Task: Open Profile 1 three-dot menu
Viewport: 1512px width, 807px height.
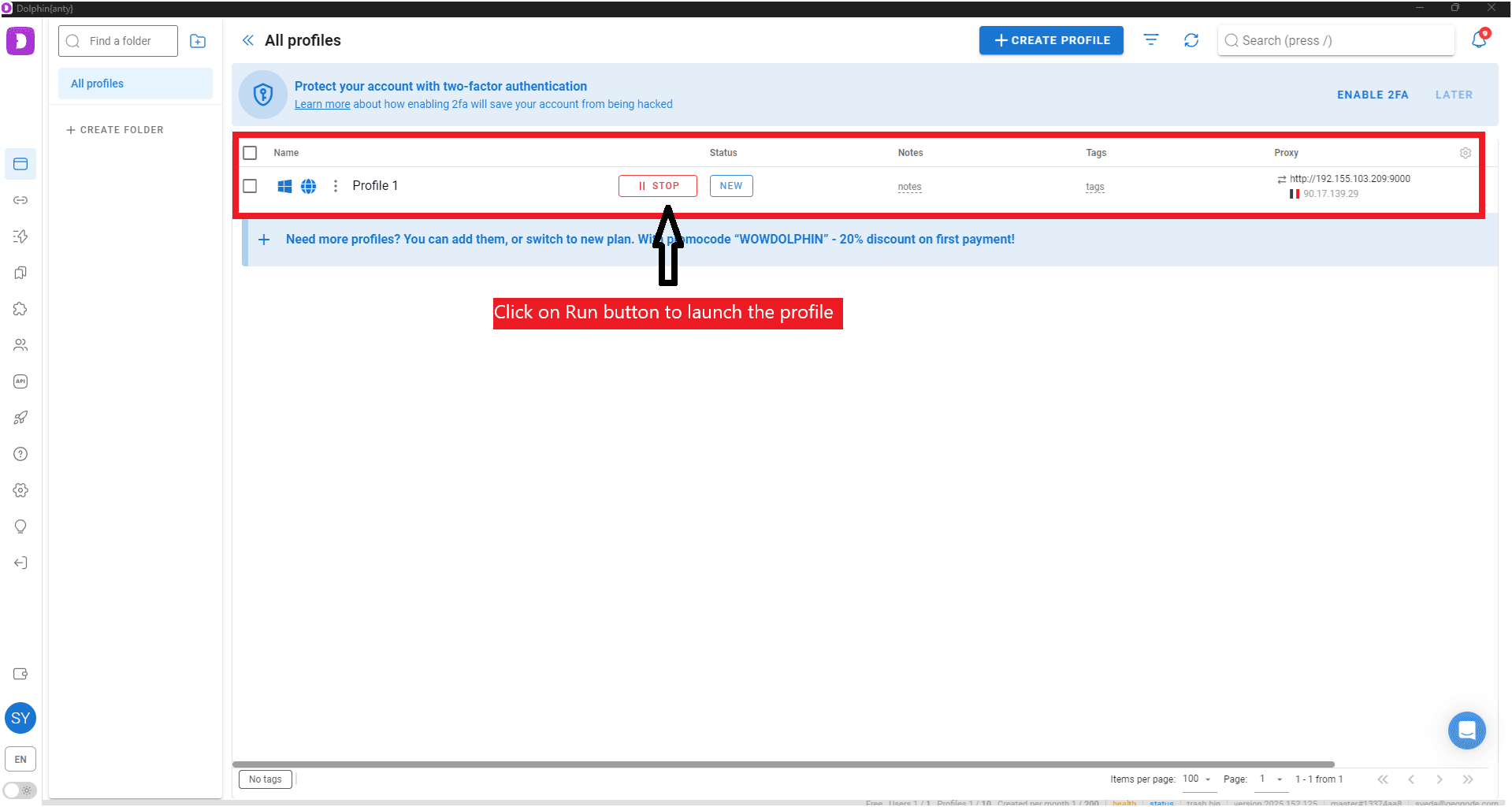Action: (x=336, y=186)
